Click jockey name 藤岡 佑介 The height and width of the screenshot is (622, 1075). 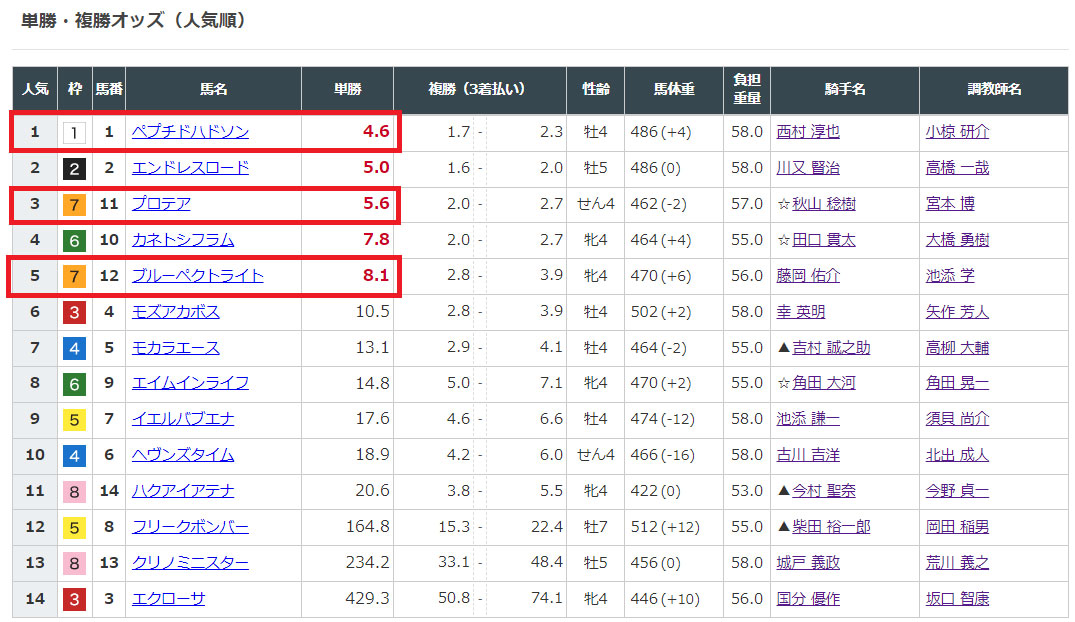coord(808,276)
